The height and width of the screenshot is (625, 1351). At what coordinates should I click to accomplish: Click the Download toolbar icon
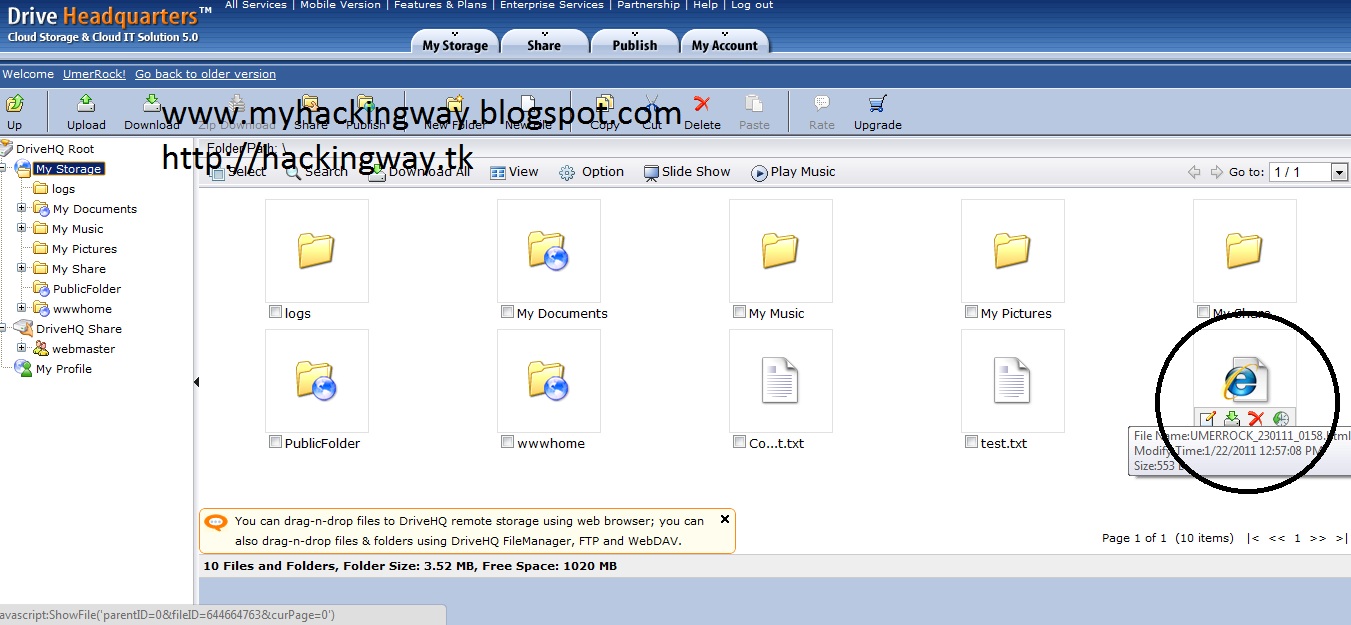151,104
